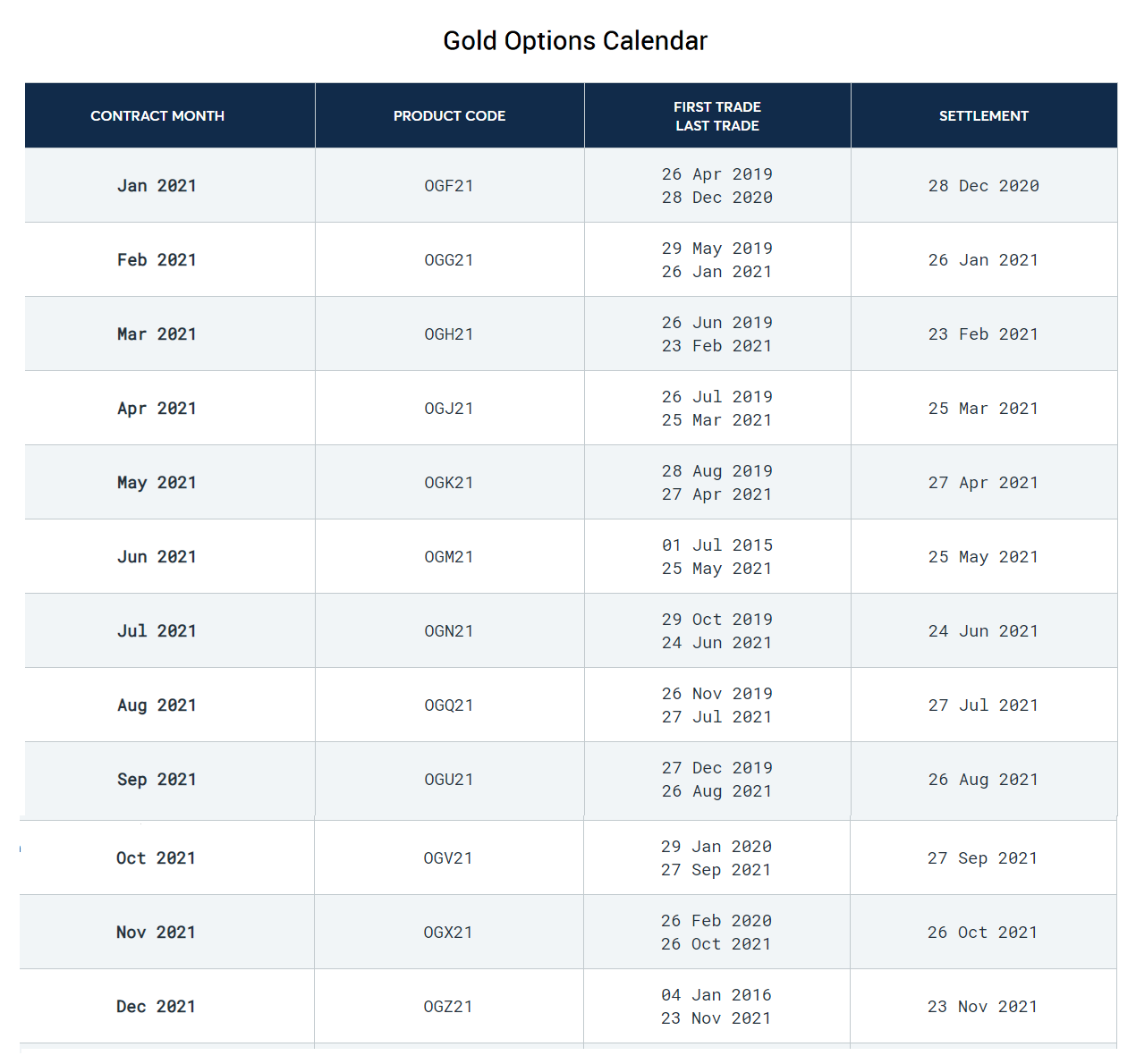
Task: Click the 23 Nov 2021 settlement date
Action: click(984, 1006)
